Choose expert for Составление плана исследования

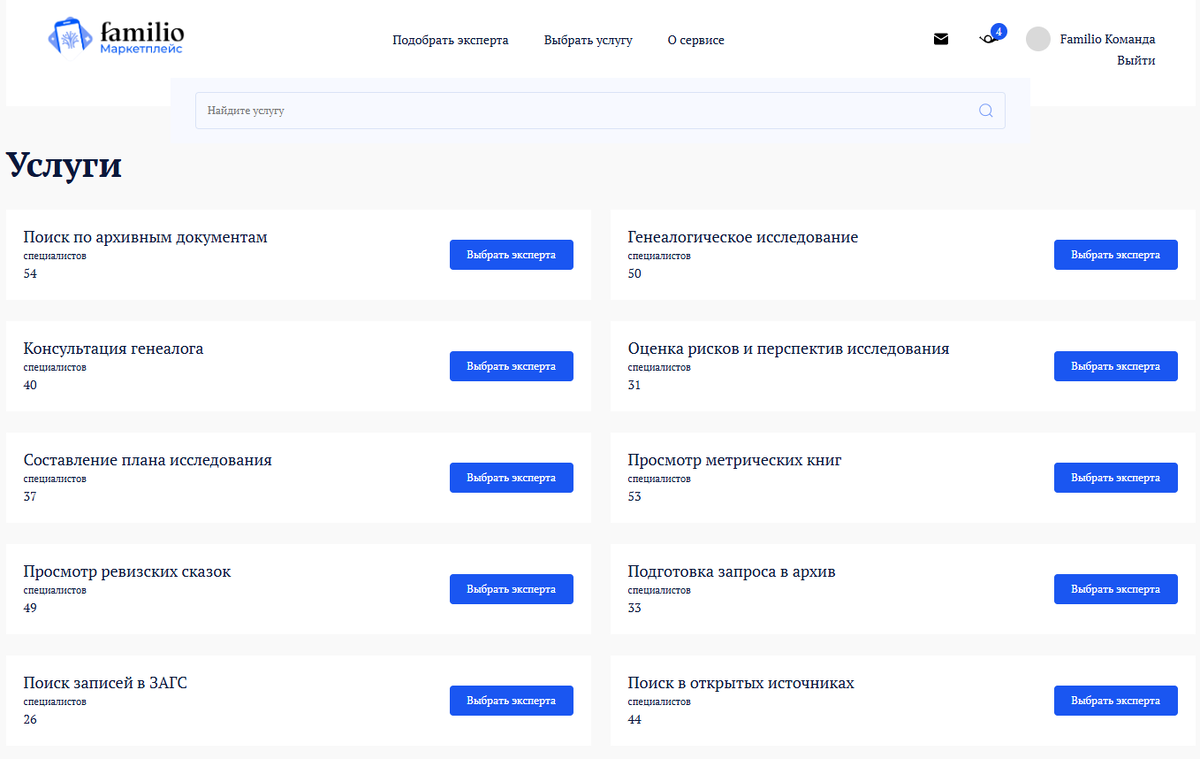click(511, 477)
